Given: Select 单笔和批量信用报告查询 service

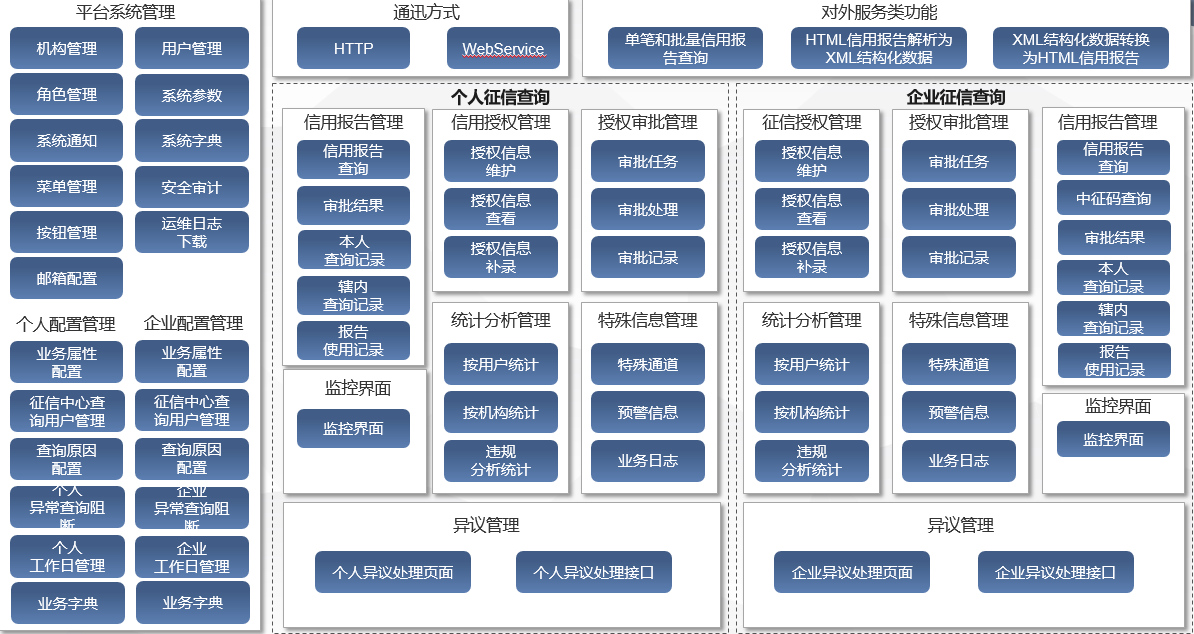Looking at the screenshot, I should (x=686, y=48).
